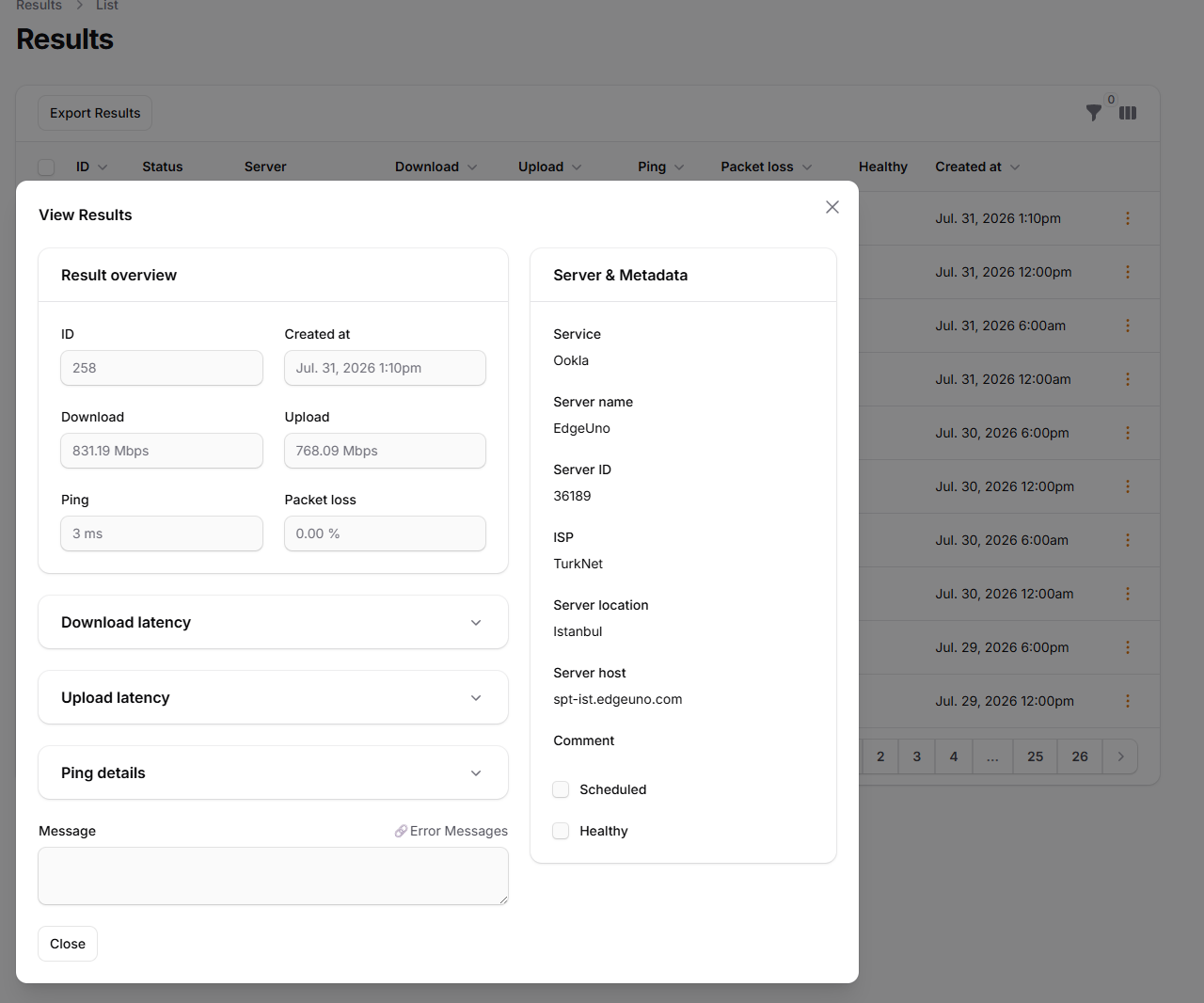Expand the Ping details section
Image resolution: width=1204 pixels, height=1003 pixels.
273,772
